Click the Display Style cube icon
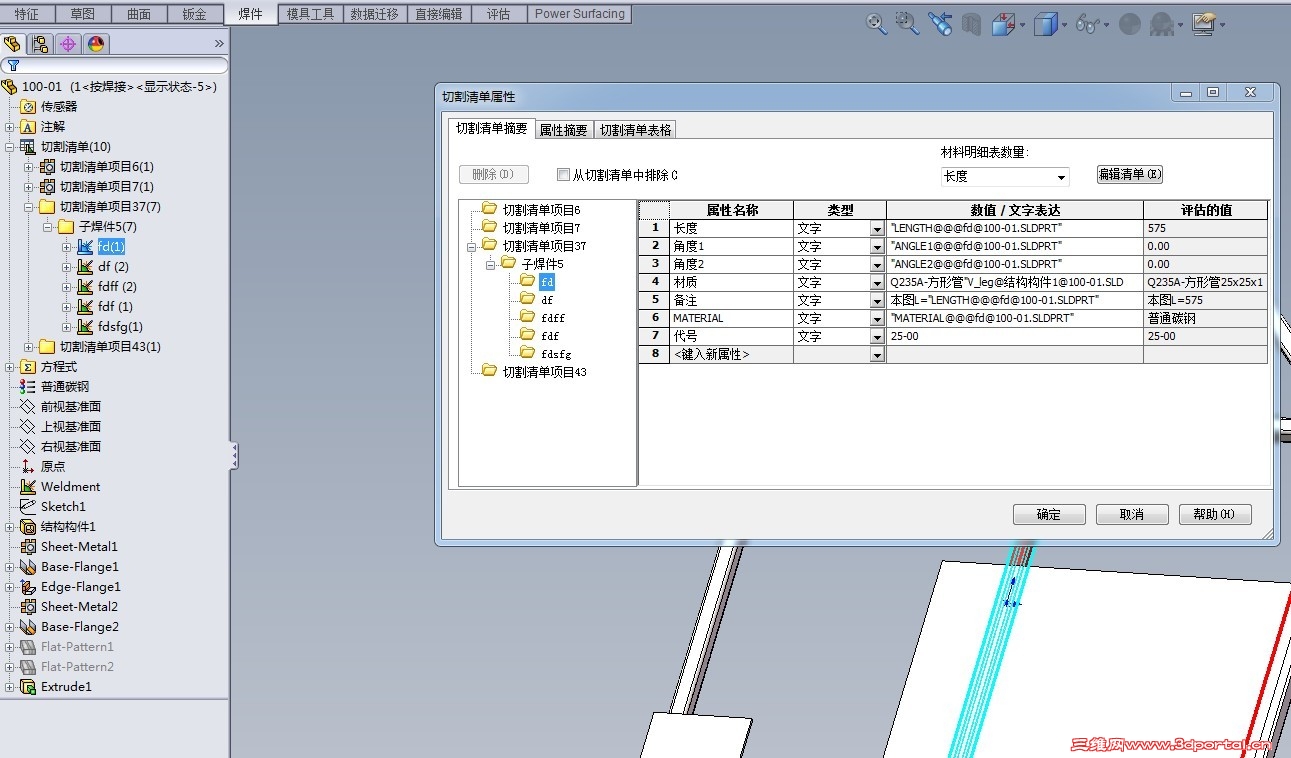This screenshot has width=1291, height=758. click(1045, 24)
